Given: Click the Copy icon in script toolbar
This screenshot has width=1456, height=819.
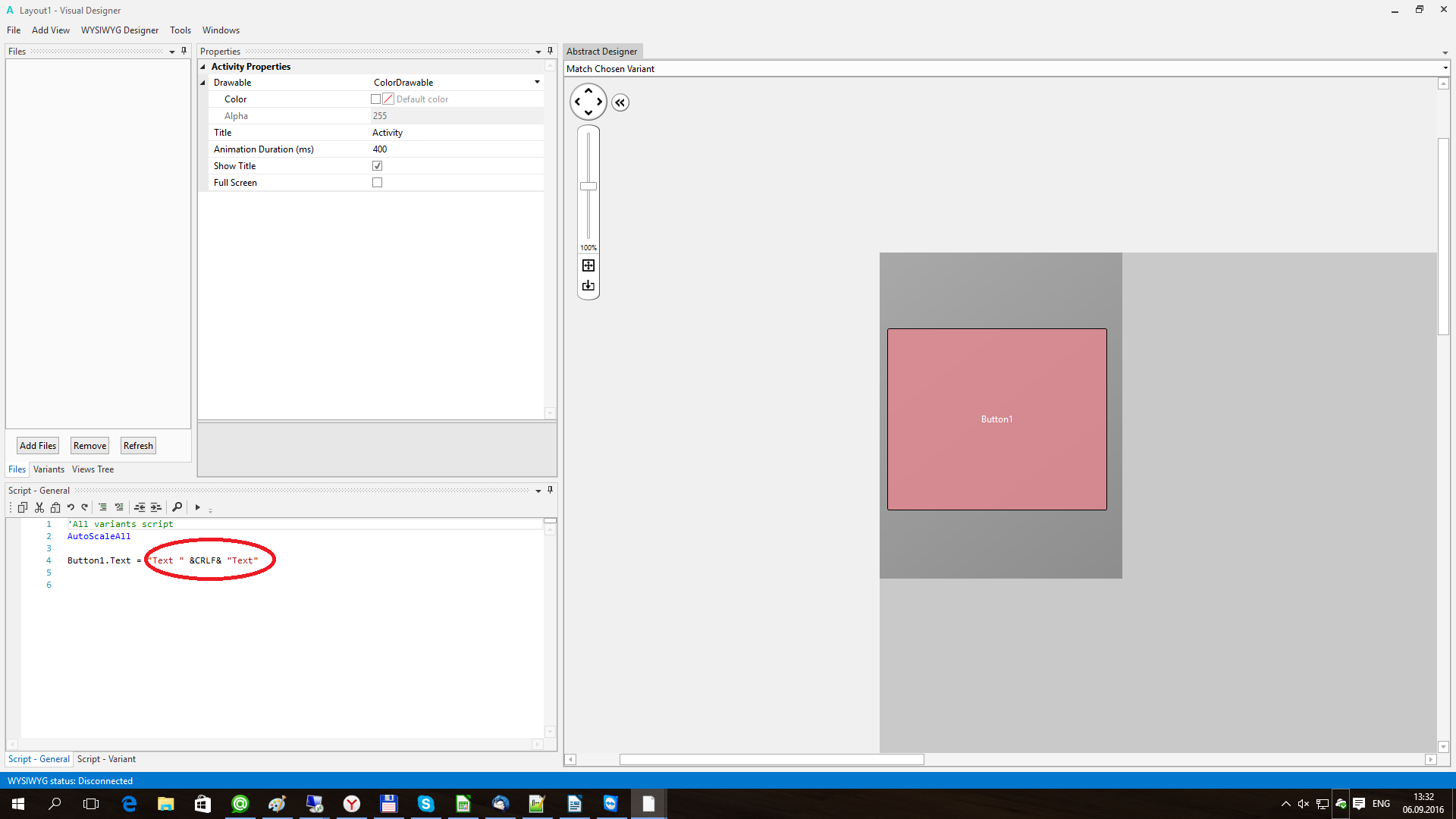Looking at the screenshot, I should click(x=23, y=507).
